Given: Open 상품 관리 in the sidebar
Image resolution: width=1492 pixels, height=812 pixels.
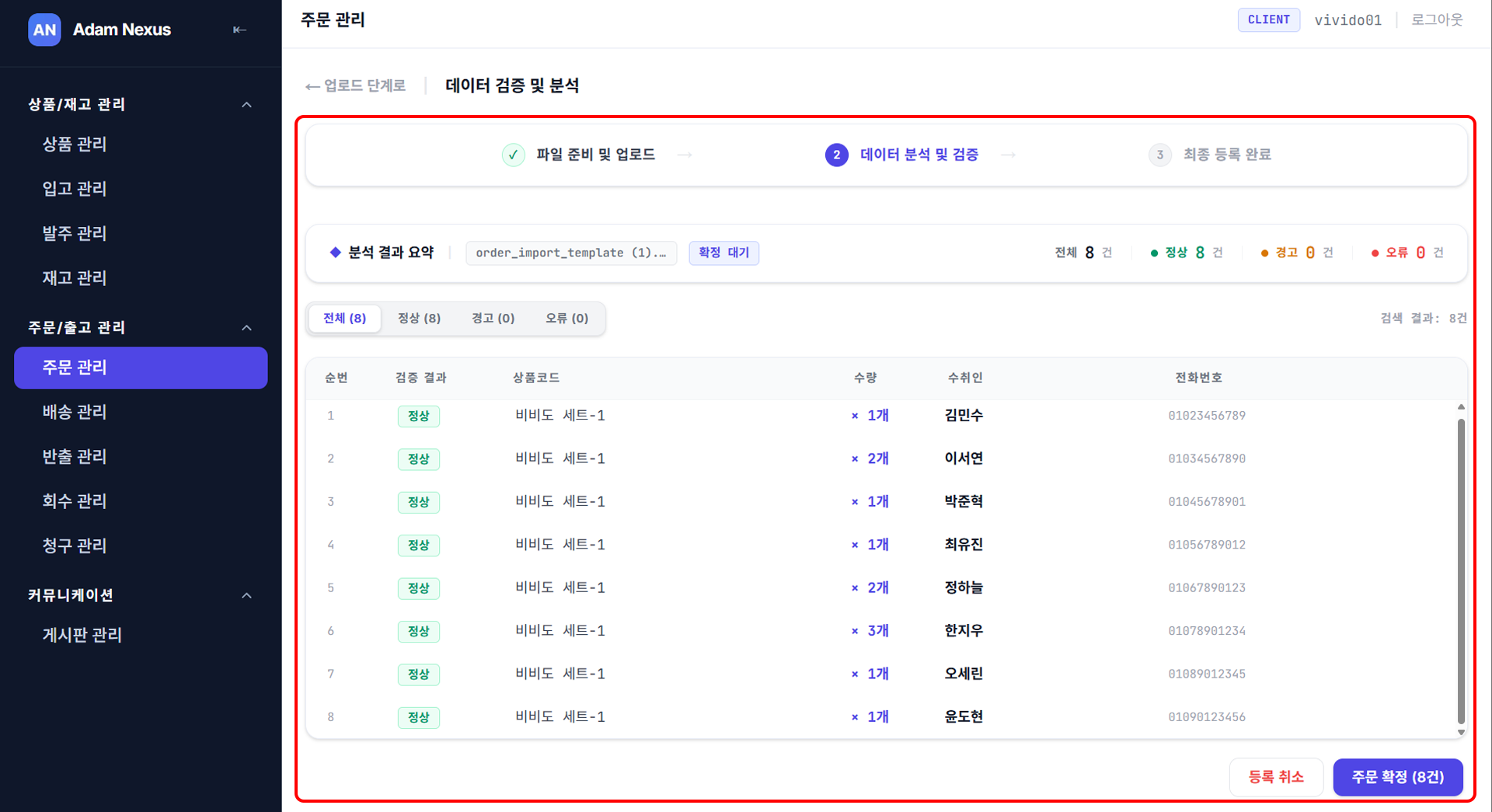Looking at the screenshot, I should pos(141,145).
